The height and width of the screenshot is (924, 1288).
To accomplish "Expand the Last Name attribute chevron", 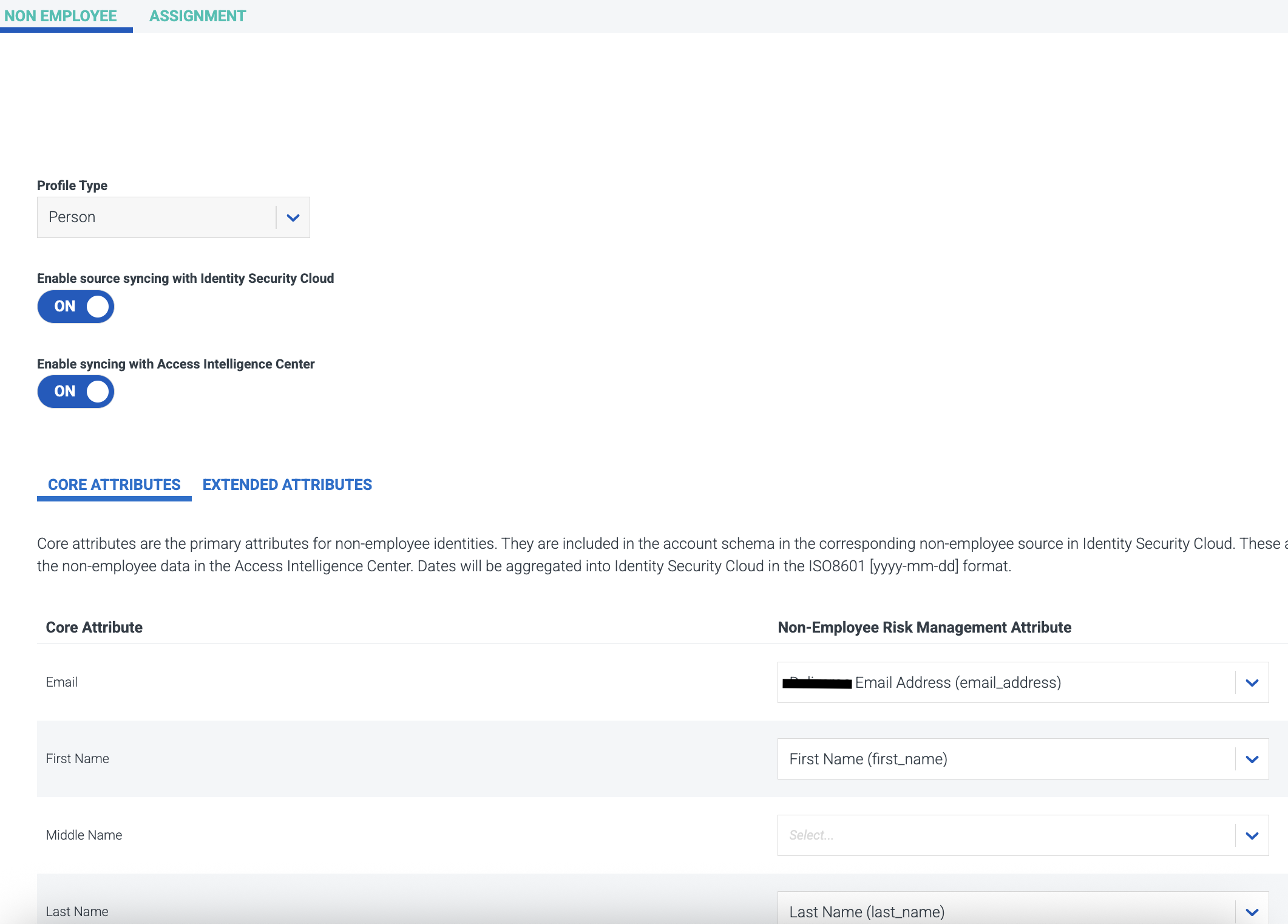I will [x=1252, y=912].
